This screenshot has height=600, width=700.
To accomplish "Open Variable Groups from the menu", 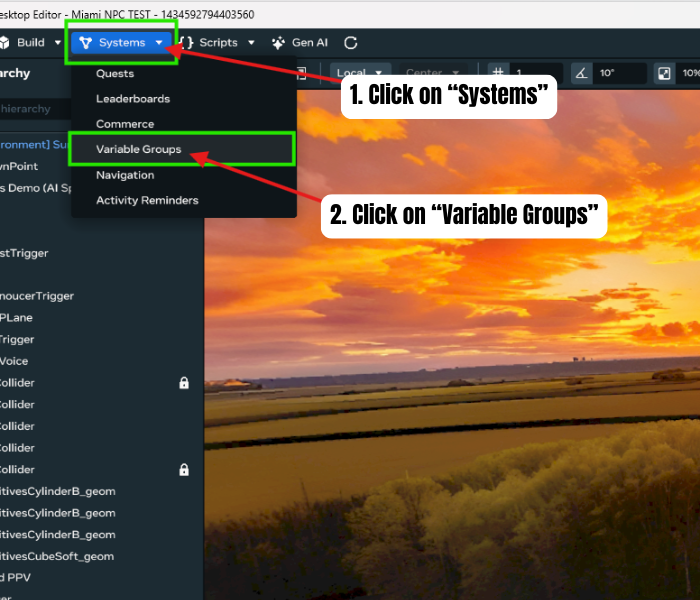I will [x=139, y=150].
